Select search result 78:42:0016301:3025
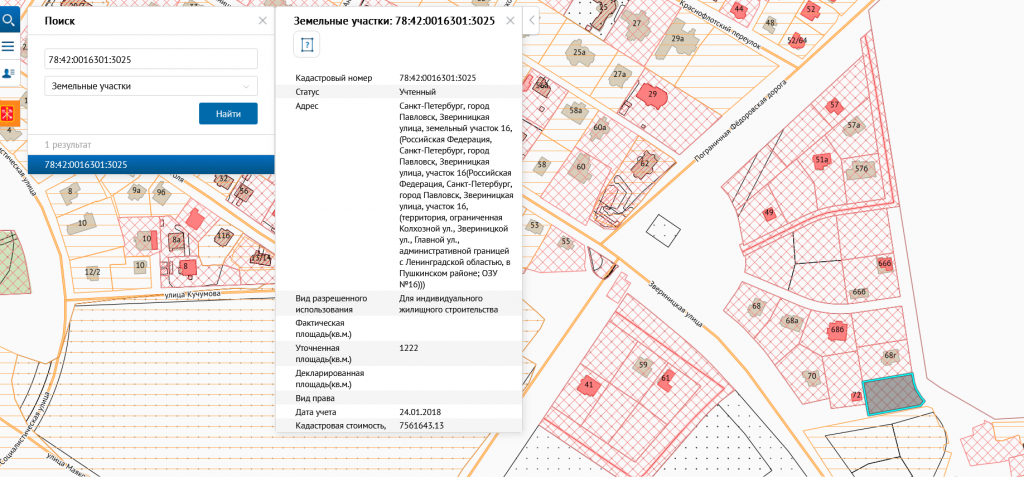The width and height of the screenshot is (1024, 477). click(x=151, y=165)
